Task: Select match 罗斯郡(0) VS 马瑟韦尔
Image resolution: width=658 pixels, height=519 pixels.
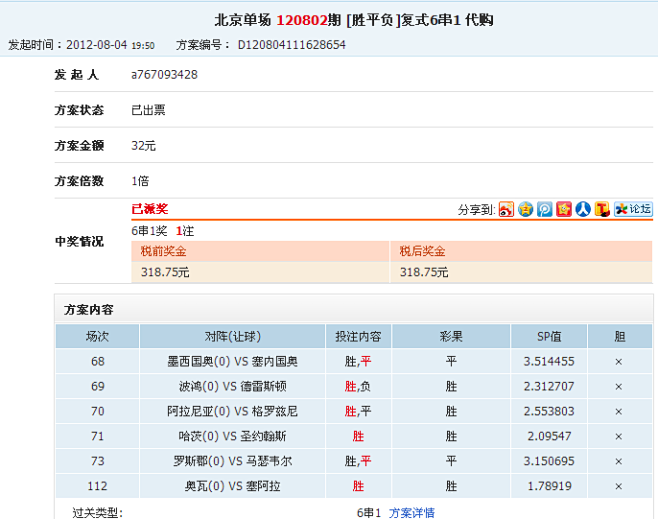Action: click(232, 461)
